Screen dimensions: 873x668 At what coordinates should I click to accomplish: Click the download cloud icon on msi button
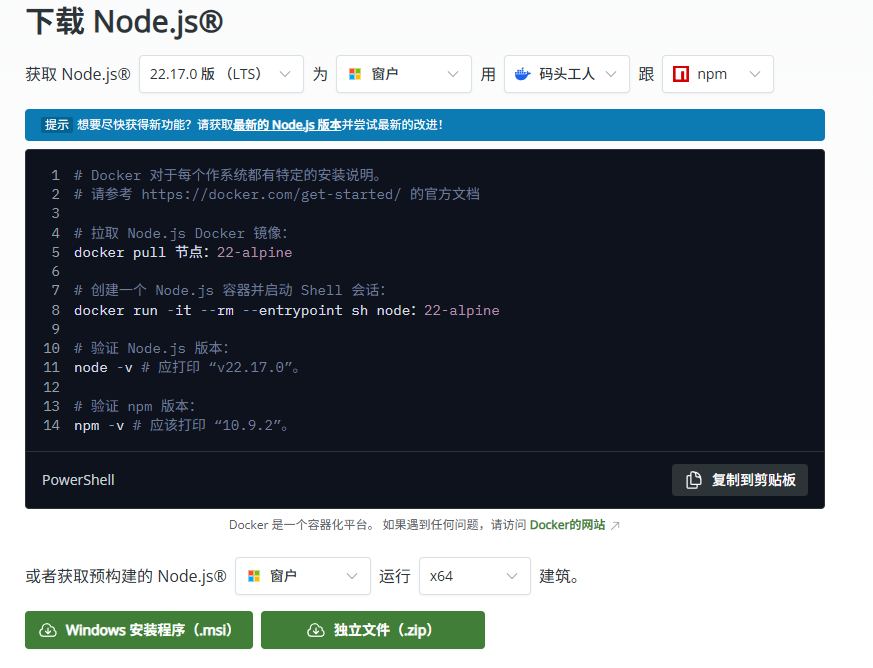tap(48, 630)
